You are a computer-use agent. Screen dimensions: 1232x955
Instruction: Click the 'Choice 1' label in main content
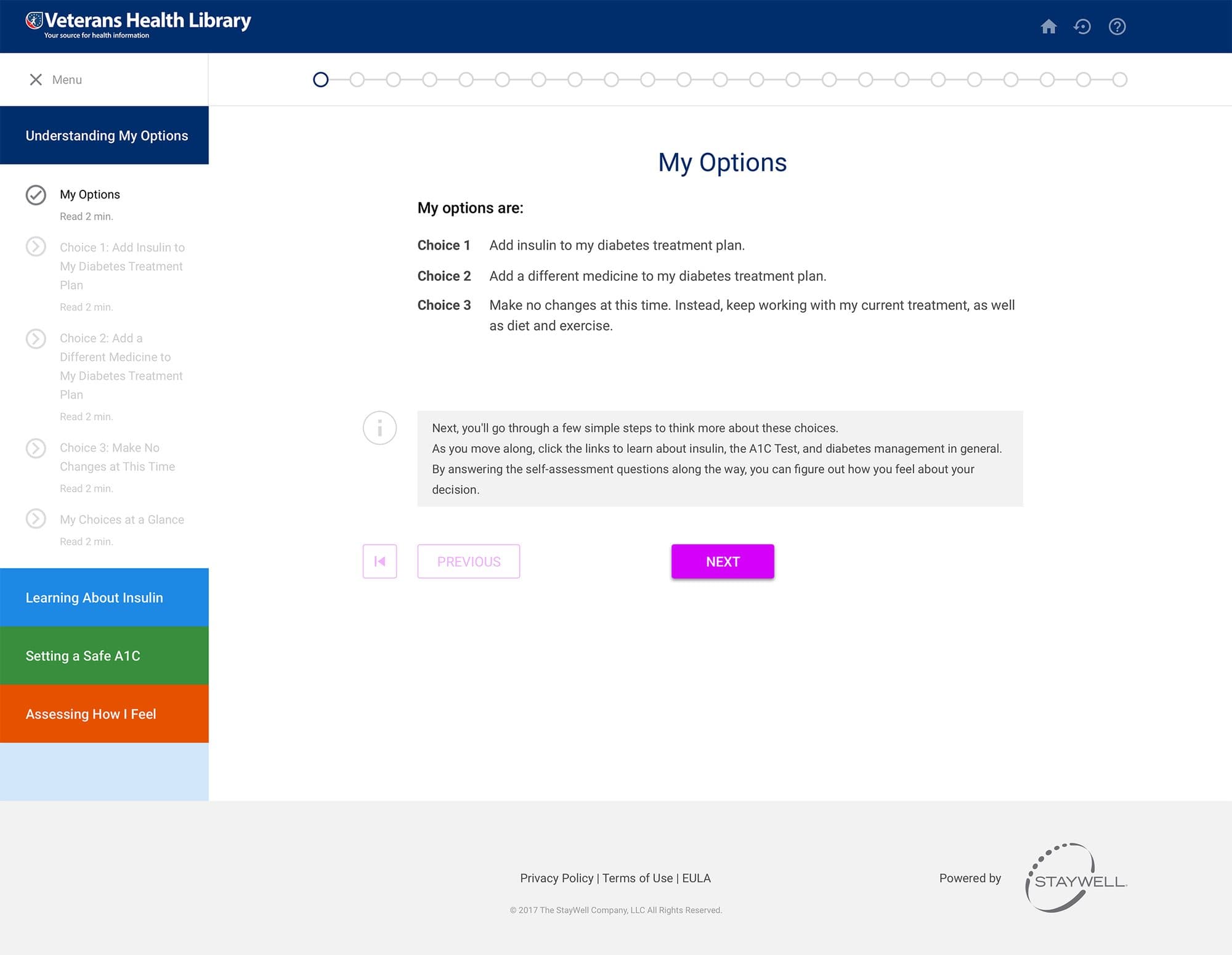444,245
